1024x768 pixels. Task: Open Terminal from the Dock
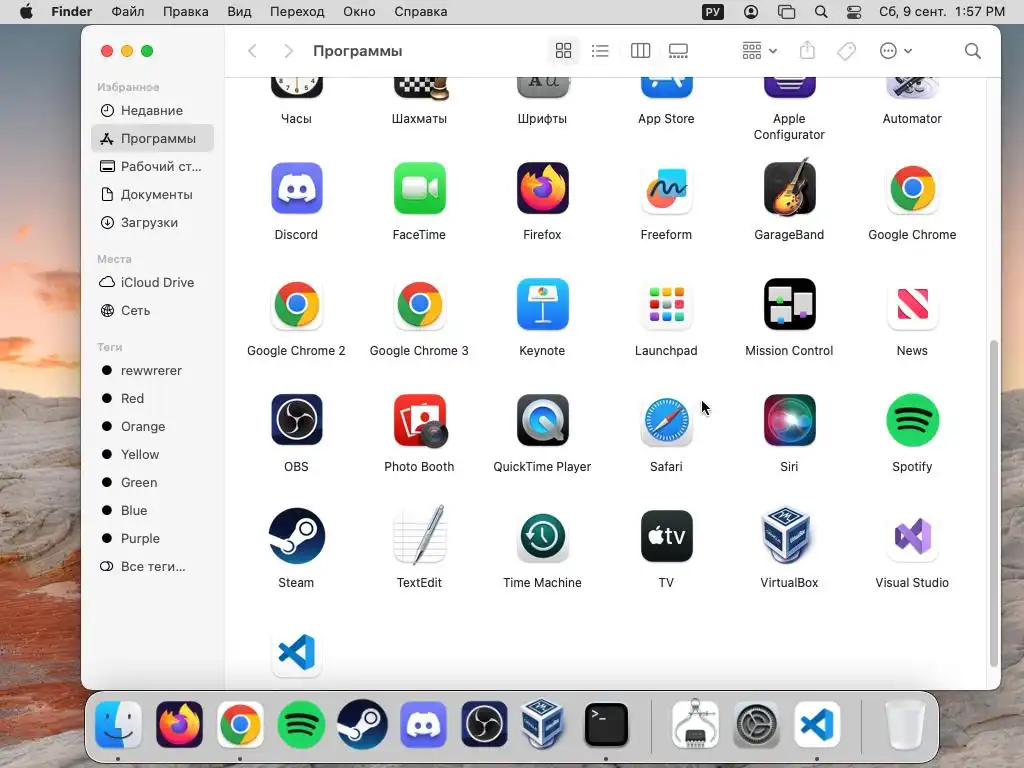(606, 724)
